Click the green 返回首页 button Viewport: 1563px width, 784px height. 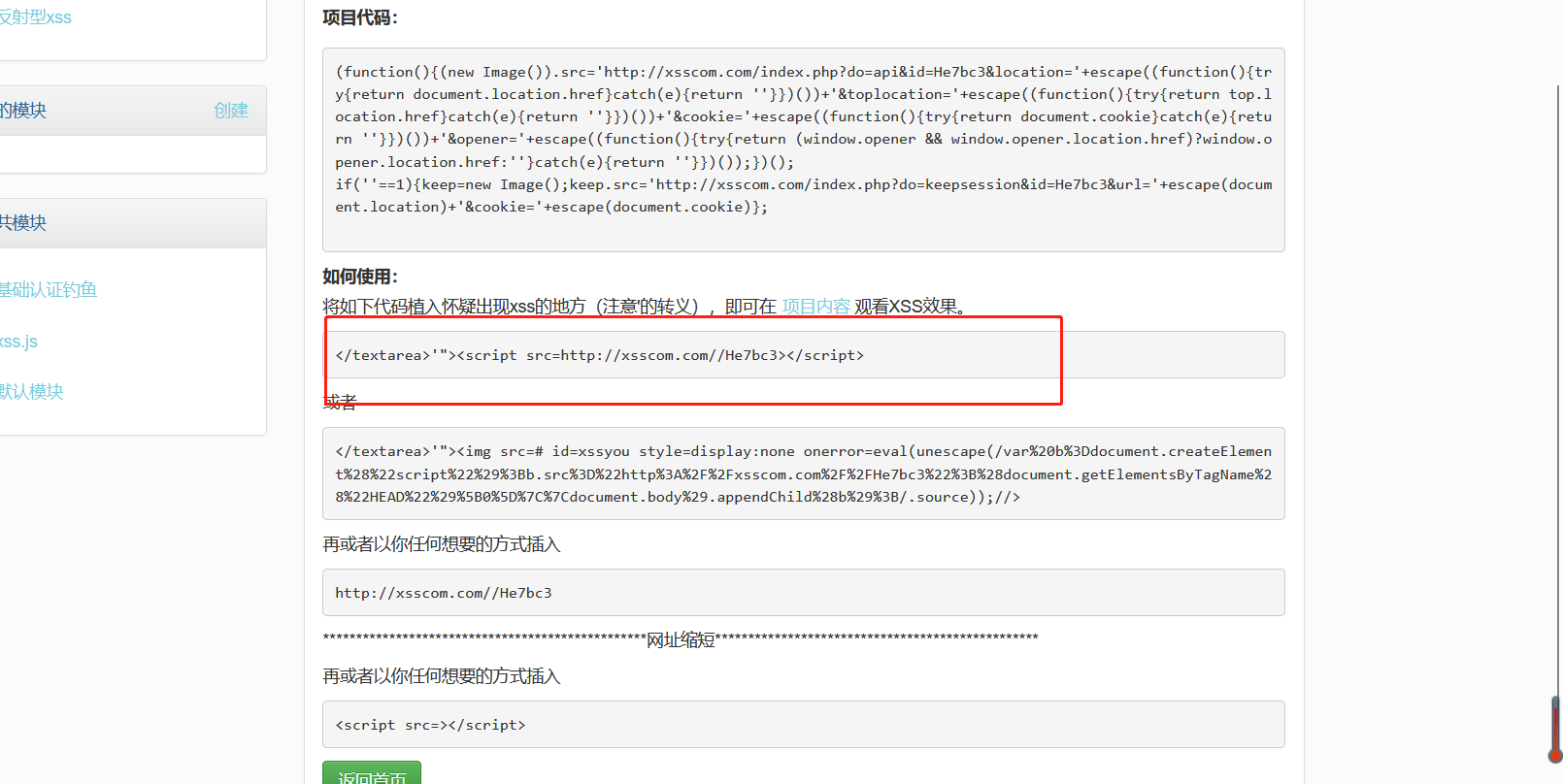[x=372, y=774]
